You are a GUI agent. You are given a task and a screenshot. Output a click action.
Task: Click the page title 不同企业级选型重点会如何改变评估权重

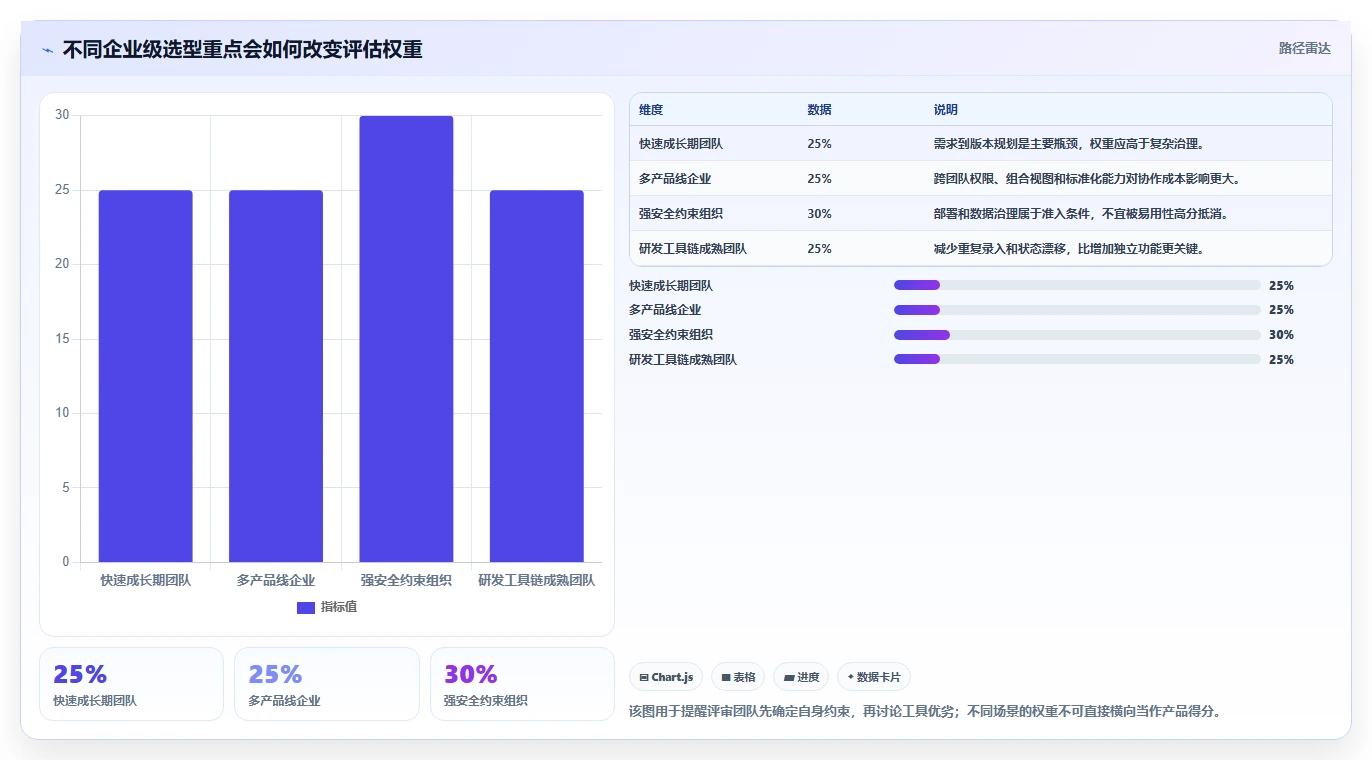pyautogui.click(x=243, y=49)
